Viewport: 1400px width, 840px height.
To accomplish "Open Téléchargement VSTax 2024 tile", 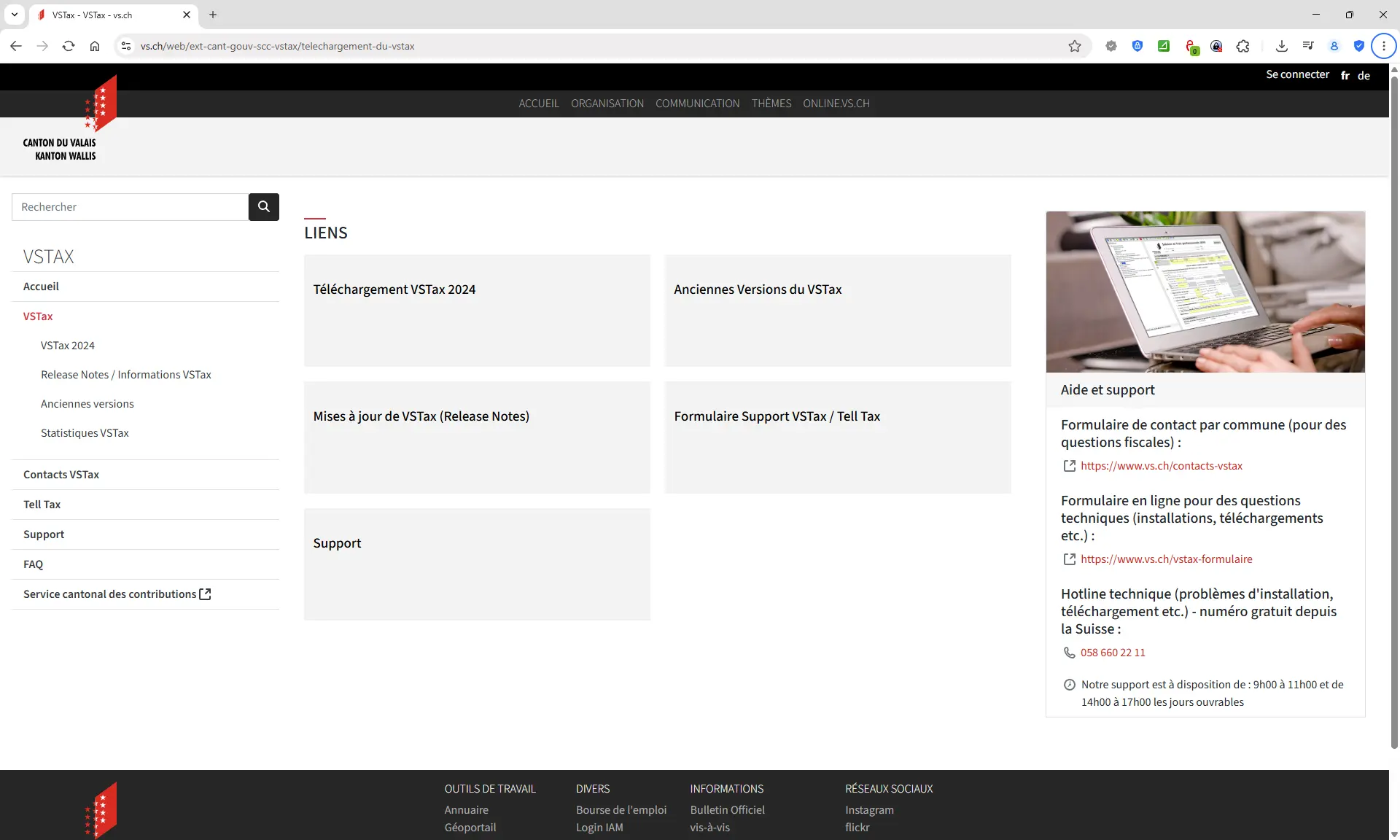I will pos(476,310).
